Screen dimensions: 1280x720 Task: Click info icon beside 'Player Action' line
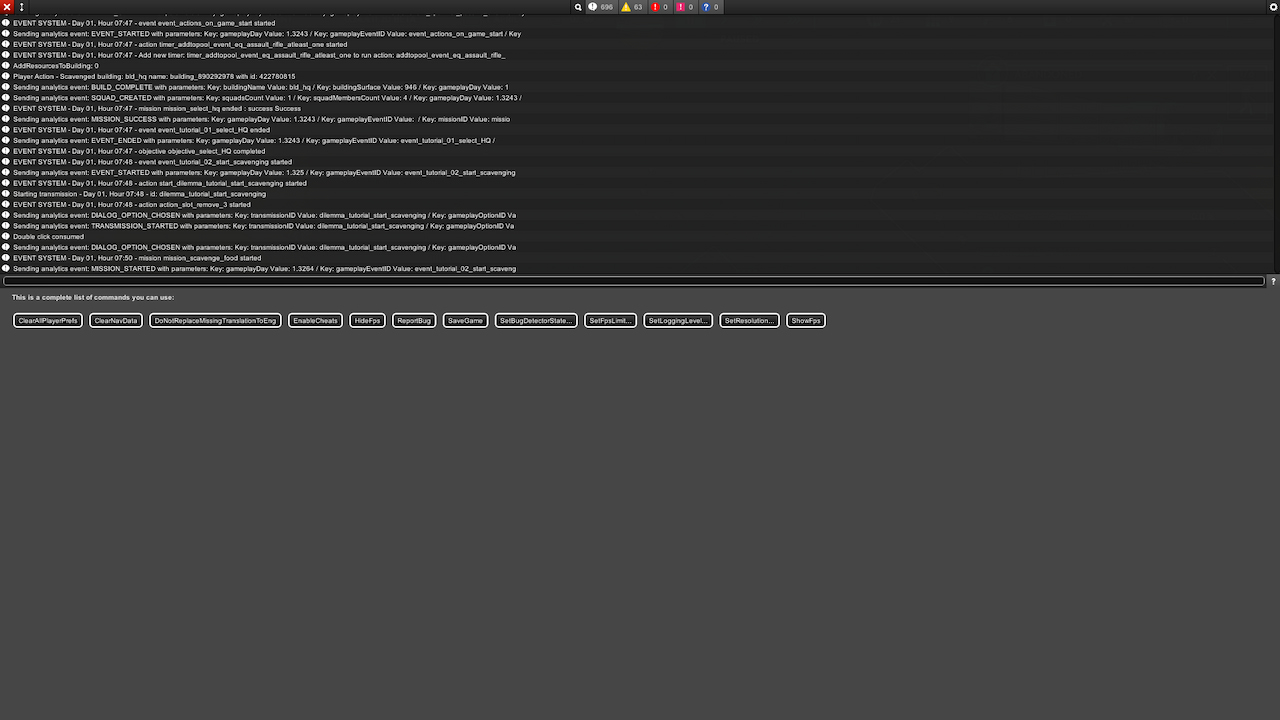click(x=6, y=76)
